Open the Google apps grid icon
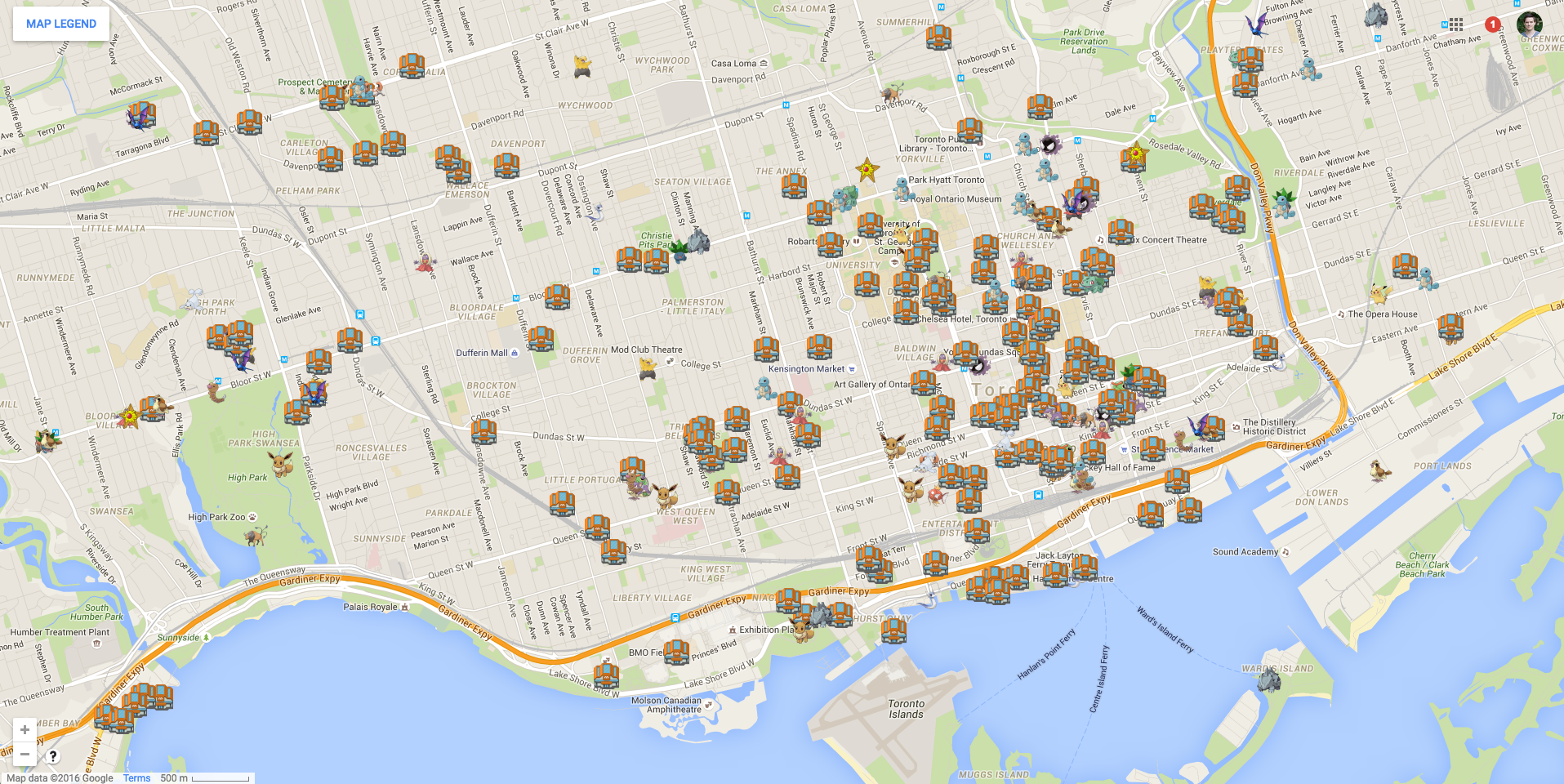This screenshot has width=1564, height=784. [x=1455, y=24]
